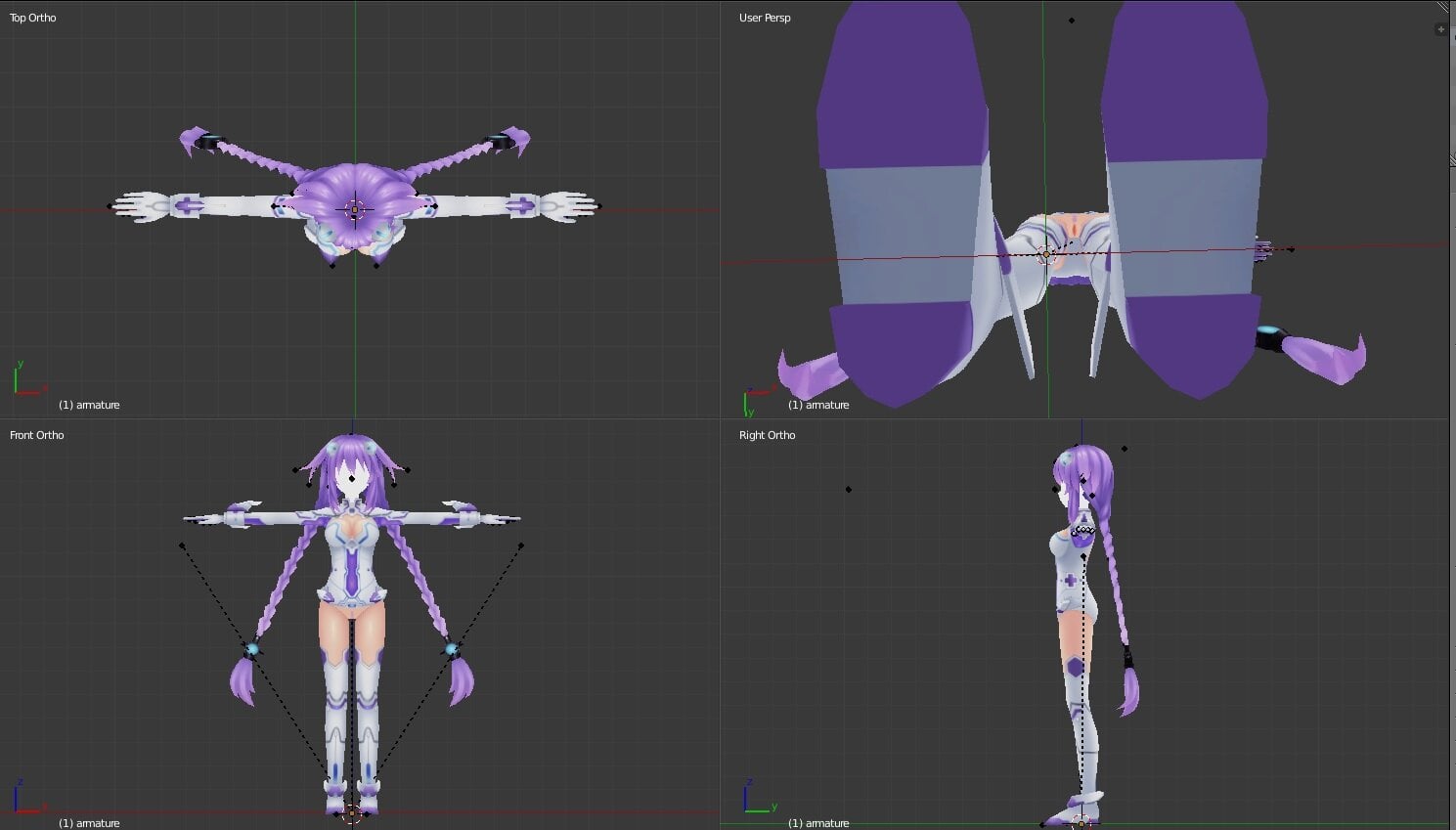Click the "Front Ortho" view label
The height and width of the screenshot is (830, 1456).
[37, 435]
